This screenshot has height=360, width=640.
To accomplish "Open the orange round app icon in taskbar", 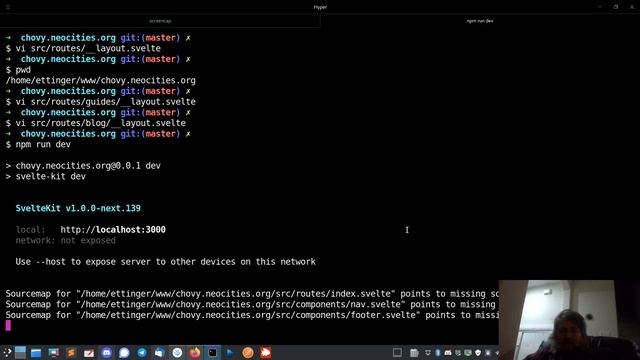I will tap(248, 353).
